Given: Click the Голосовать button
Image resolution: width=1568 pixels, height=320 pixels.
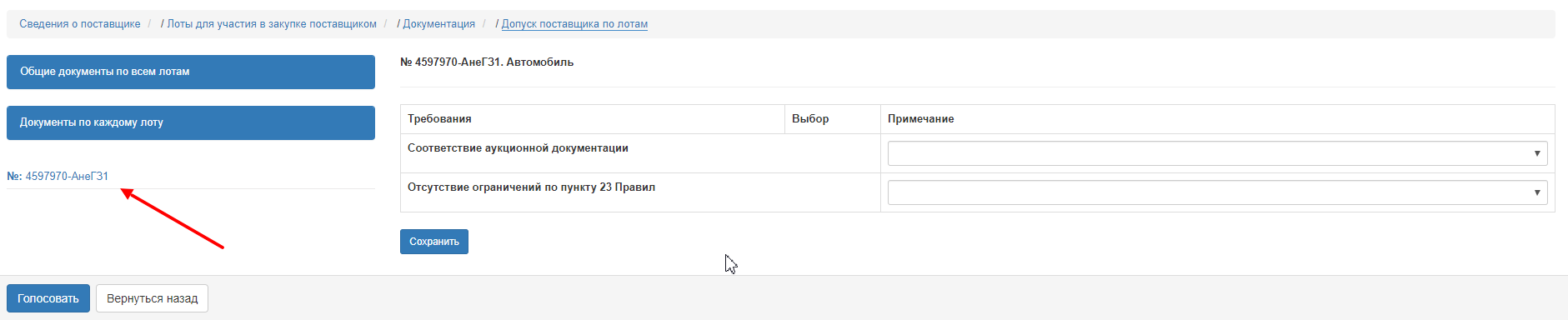Looking at the screenshot, I should tap(48, 298).
